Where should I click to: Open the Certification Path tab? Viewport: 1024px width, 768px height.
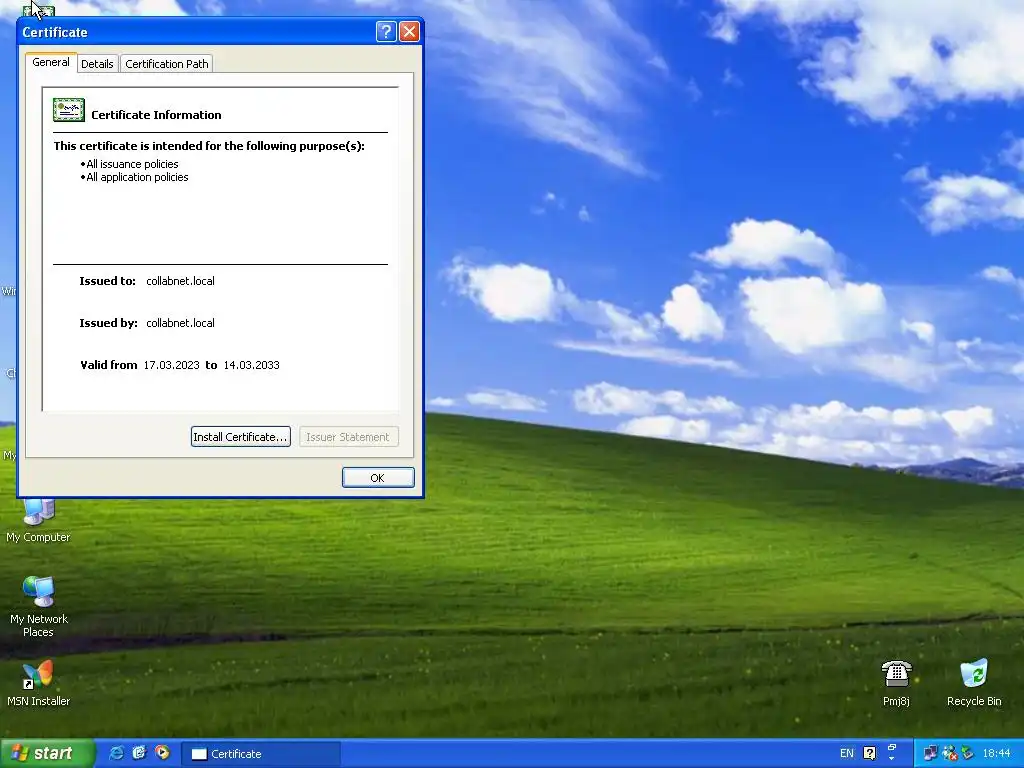[x=167, y=63]
